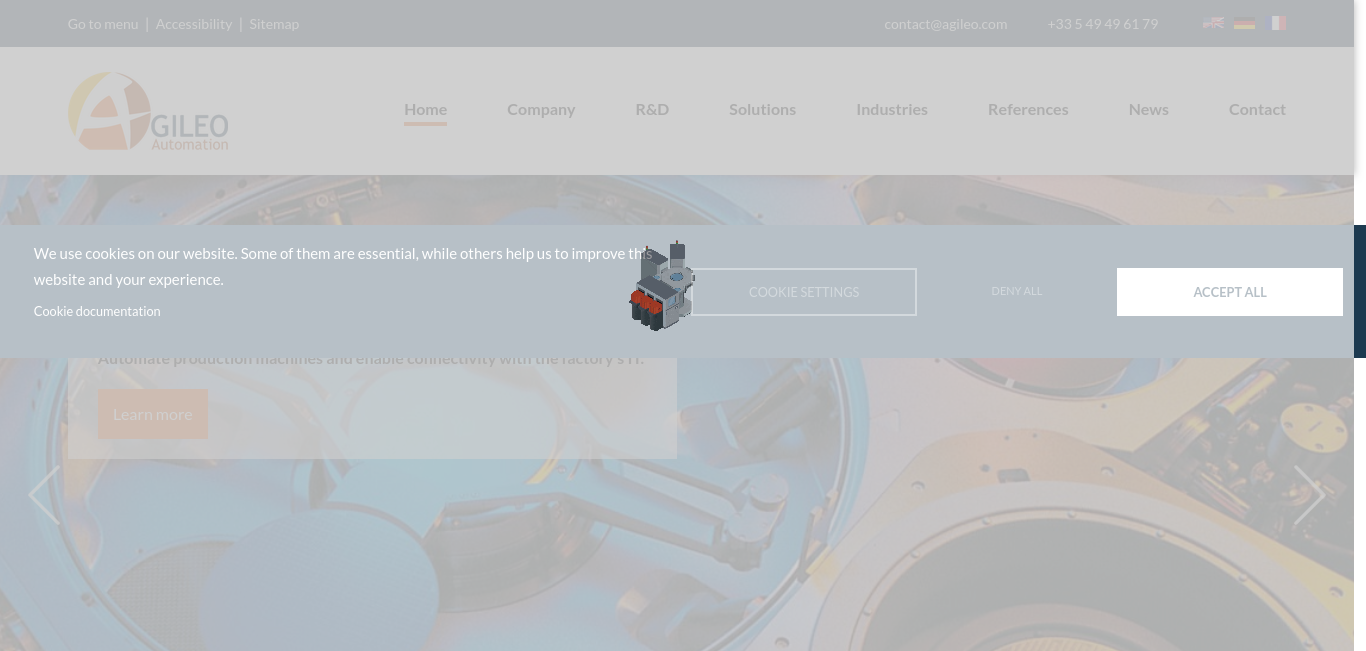The image size is (1366, 651).
Task: Click the robot machine image on banner
Action: (x=661, y=286)
